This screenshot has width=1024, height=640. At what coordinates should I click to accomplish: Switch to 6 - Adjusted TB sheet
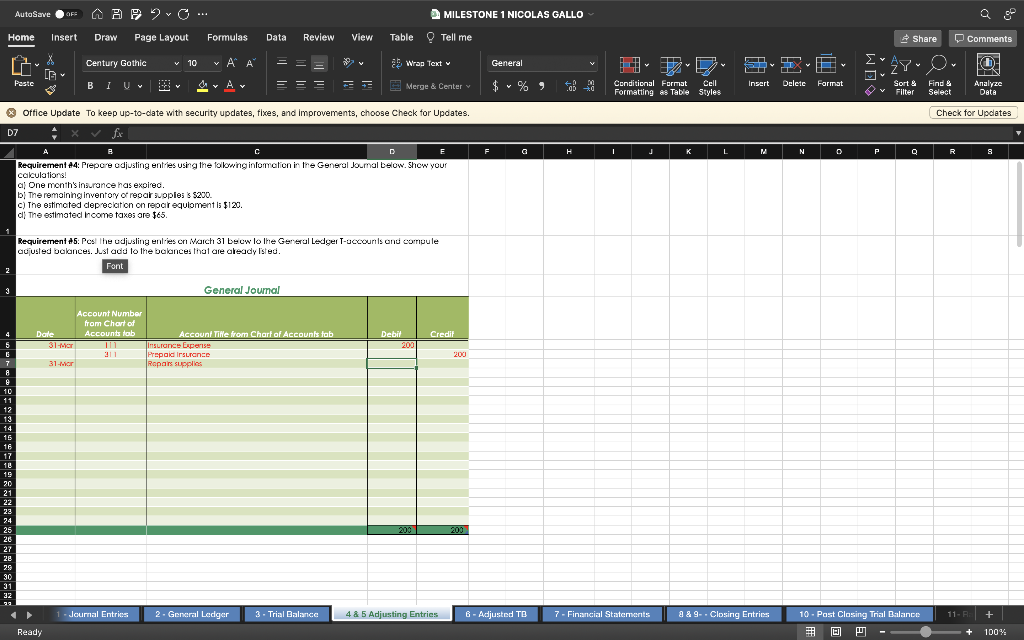pyautogui.click(x=496, y=614)
